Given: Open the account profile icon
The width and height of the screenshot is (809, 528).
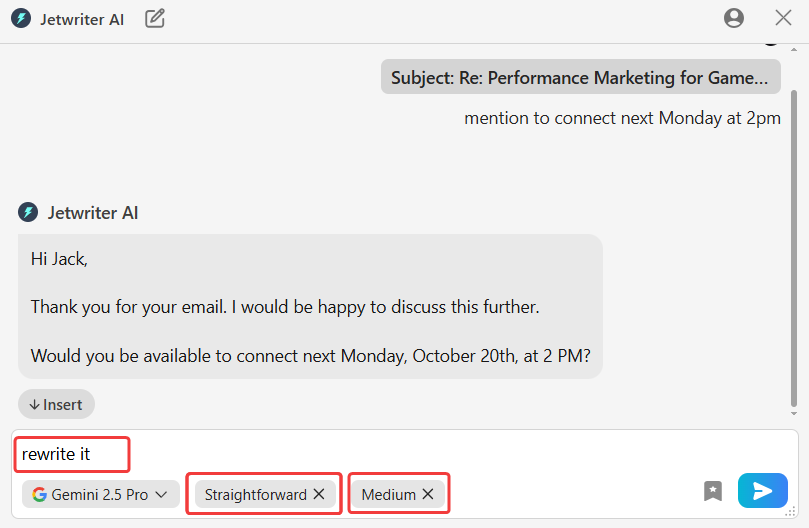Looking at the screenshot, I should pos(734,18).
